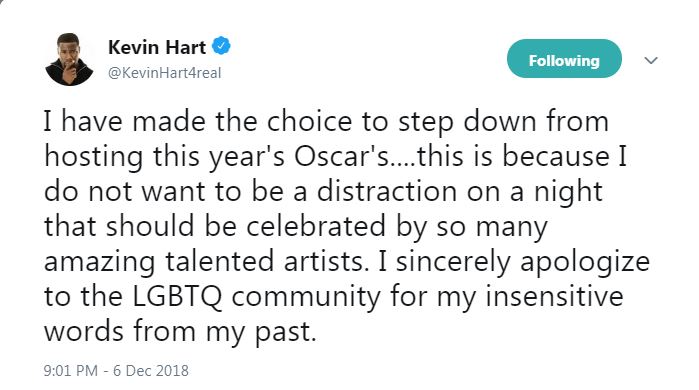Select the 6 Dec 2018 date text
This screenshot has width=699, height=390.
click(151, 370)
